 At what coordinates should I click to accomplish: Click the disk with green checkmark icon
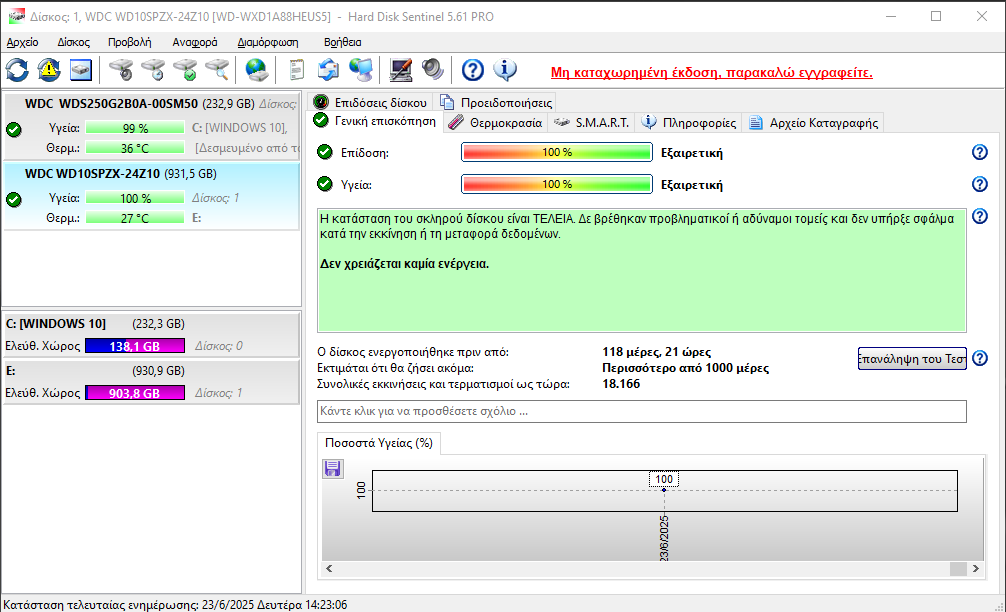(x=185, y=69)
